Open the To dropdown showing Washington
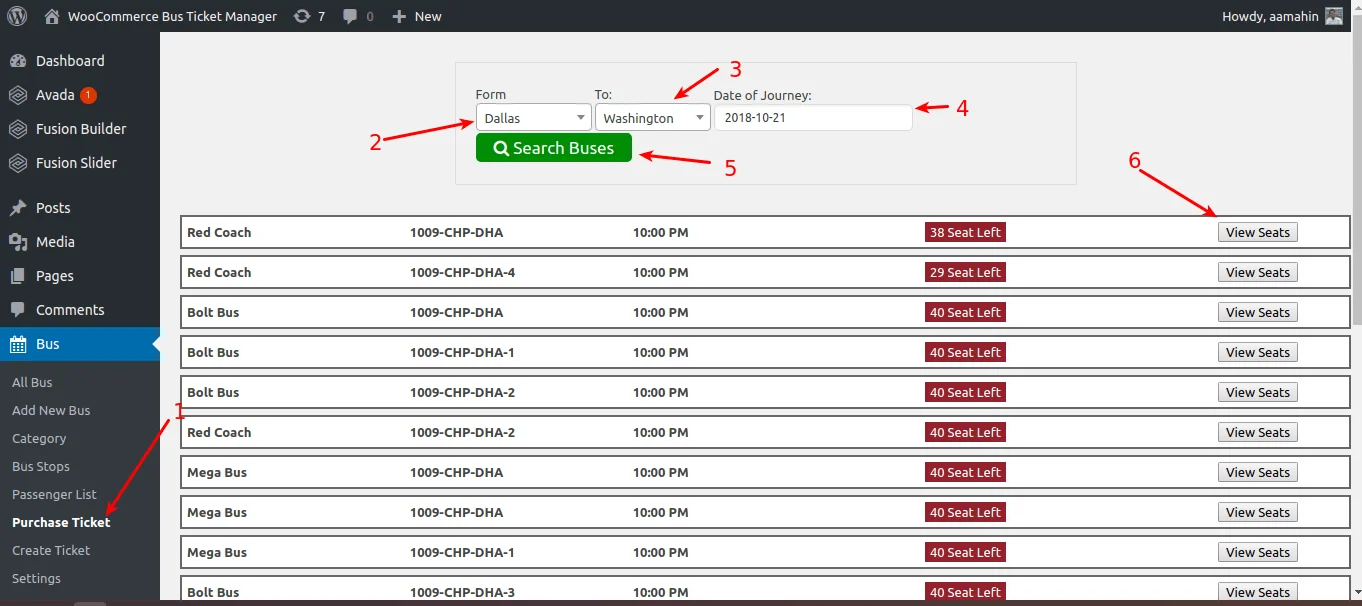This screenshot has width=1362, height=606. (652, 117)
